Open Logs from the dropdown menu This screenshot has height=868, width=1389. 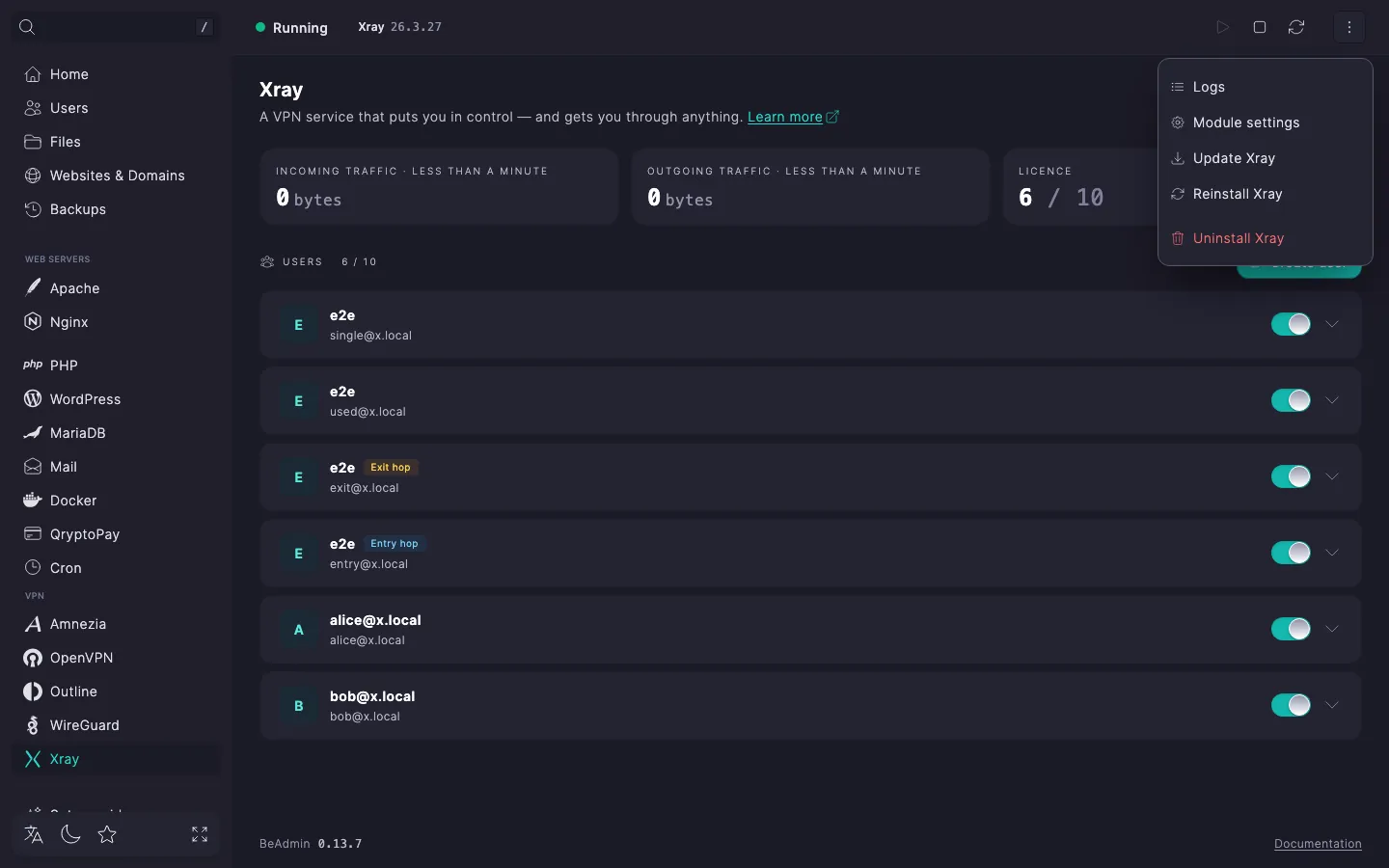coord(1265,87)
